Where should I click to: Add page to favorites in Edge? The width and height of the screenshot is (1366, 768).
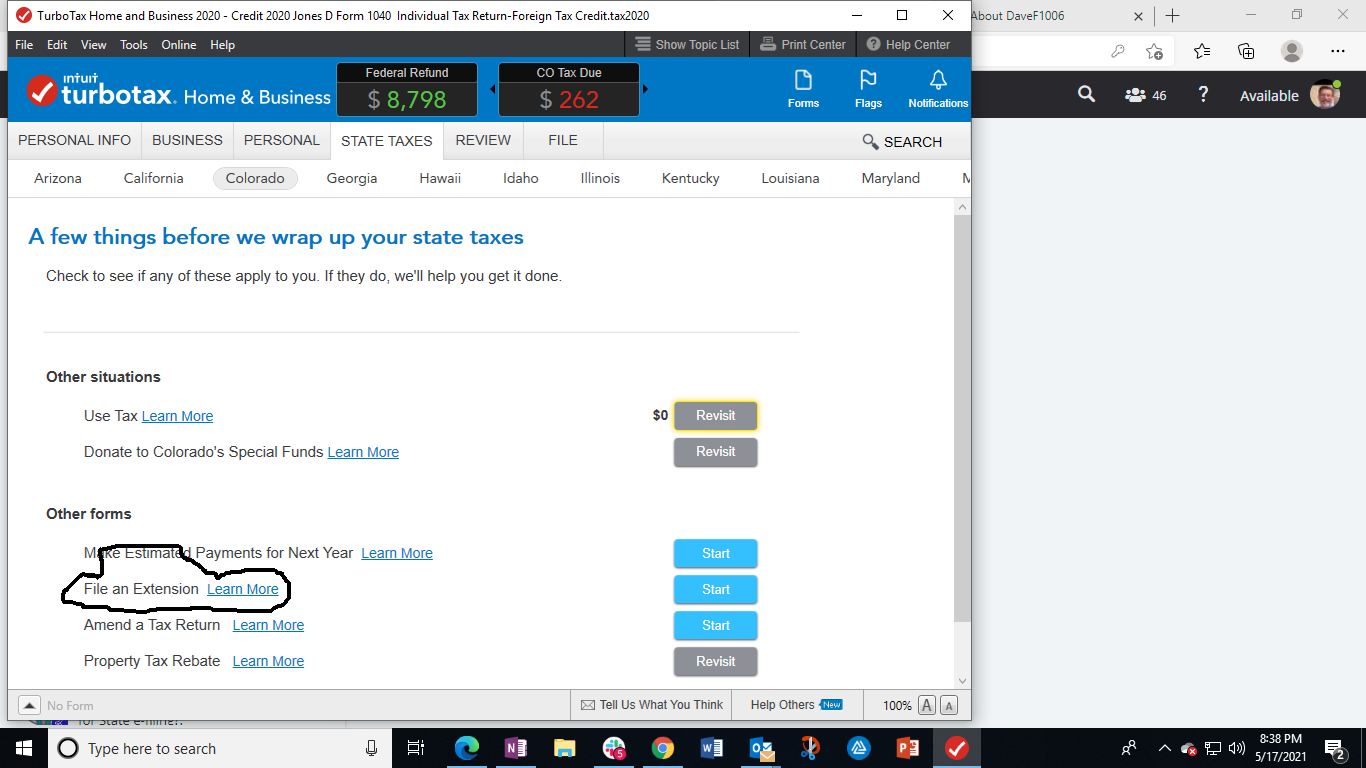coord(1154,51)
